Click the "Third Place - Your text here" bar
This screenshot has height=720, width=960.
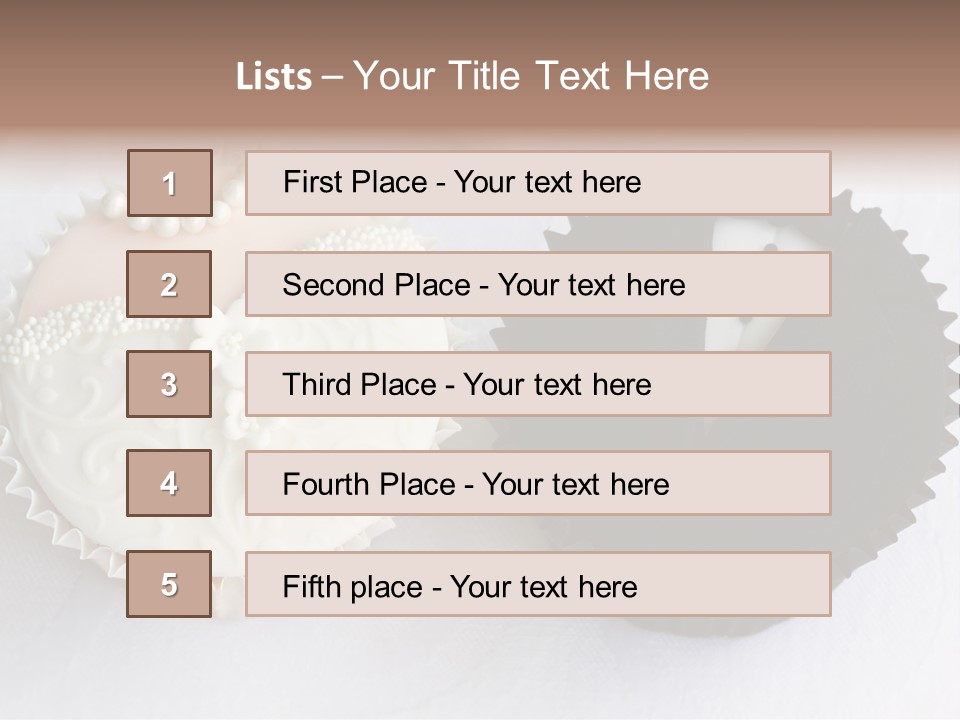[538, 384]
